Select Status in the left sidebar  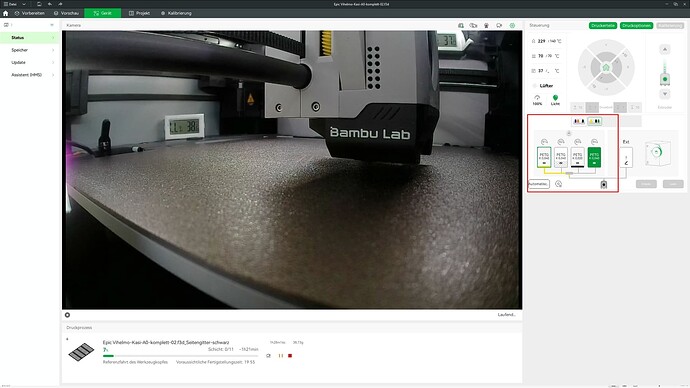pyautogui.click(x=29, y=38)
